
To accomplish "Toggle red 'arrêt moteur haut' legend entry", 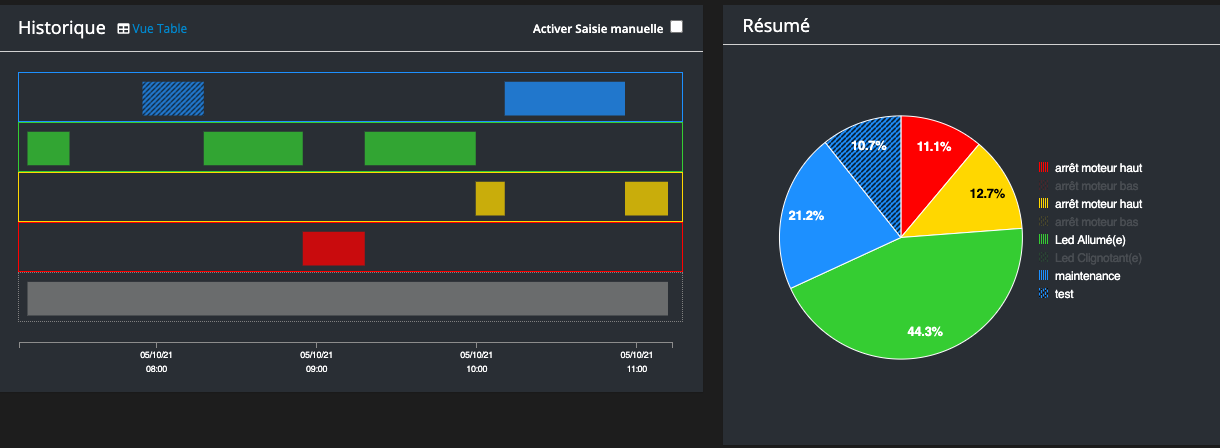I will 1090,168.
